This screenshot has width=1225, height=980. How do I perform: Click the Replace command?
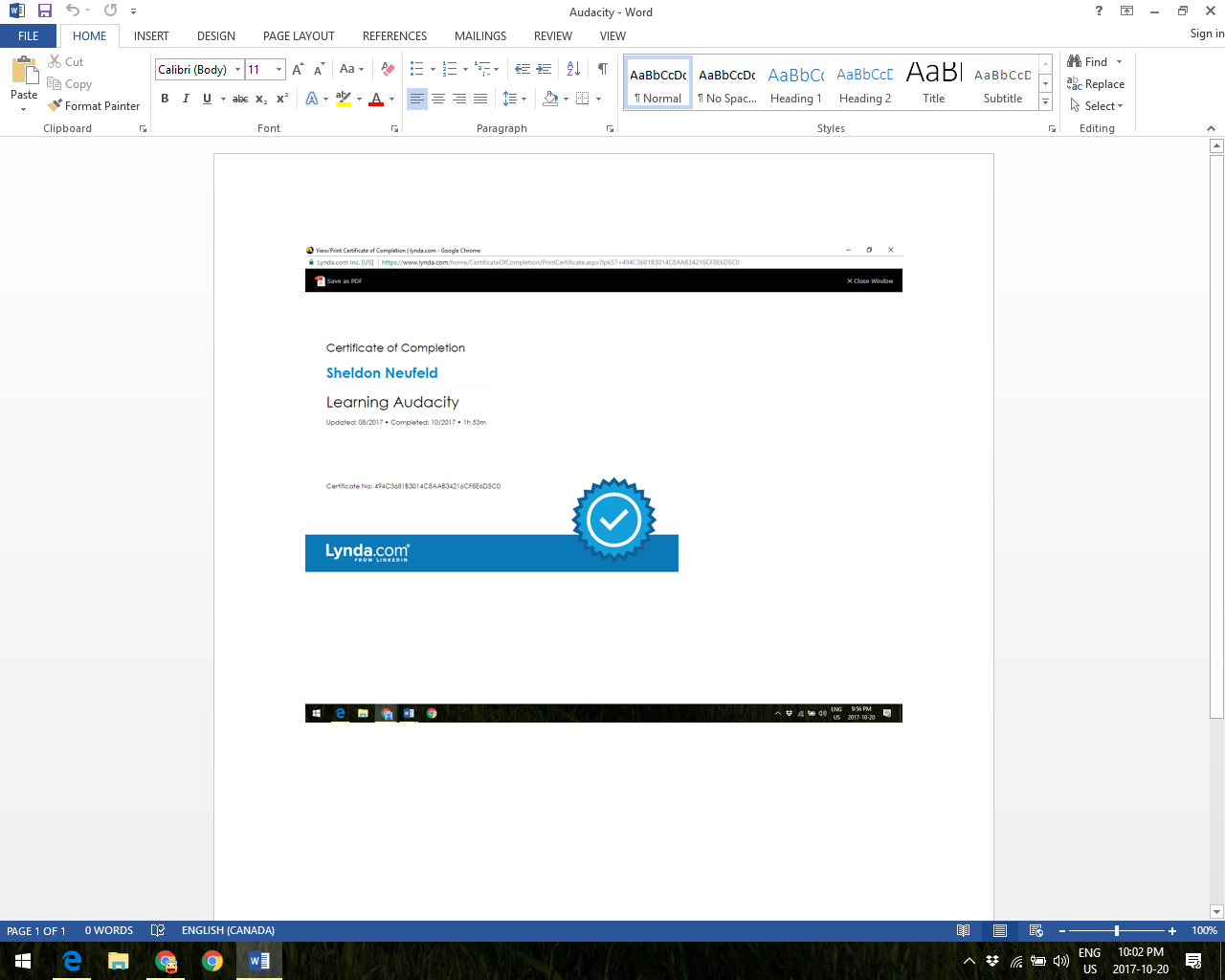click(1096, 84)
